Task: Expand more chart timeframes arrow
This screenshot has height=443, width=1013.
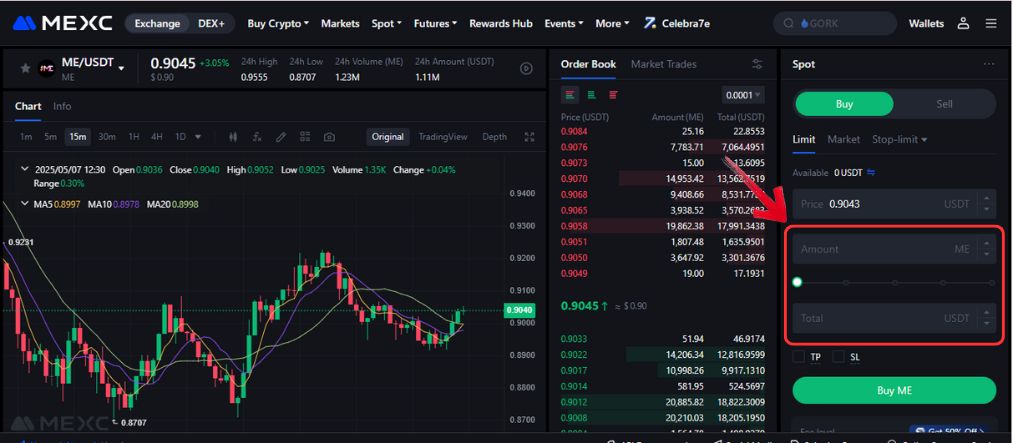Action: (198, 137)
